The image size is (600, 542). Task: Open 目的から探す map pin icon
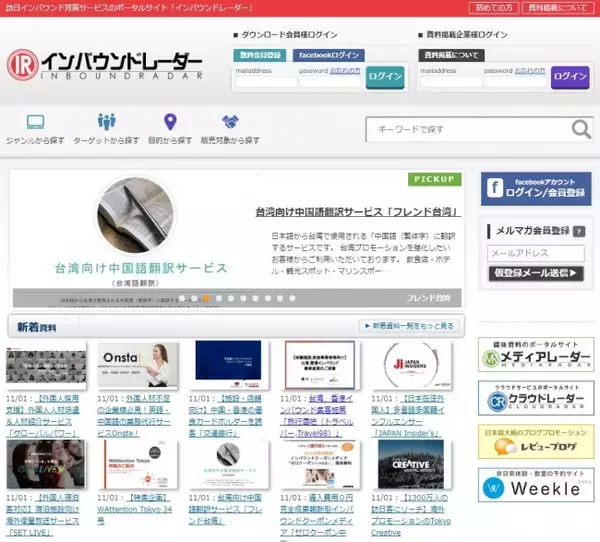click(x=170, y=122)
